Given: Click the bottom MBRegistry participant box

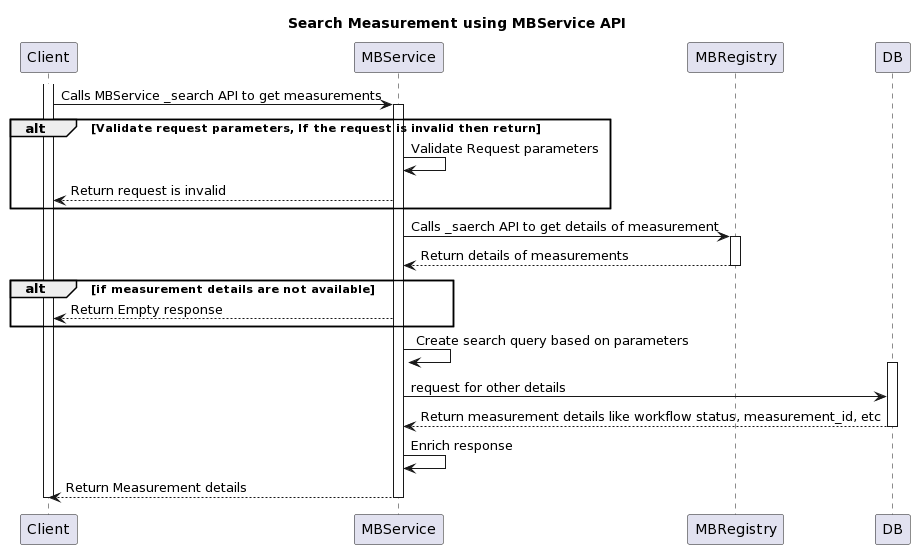Looking at the screenshot, I should 735,529.
